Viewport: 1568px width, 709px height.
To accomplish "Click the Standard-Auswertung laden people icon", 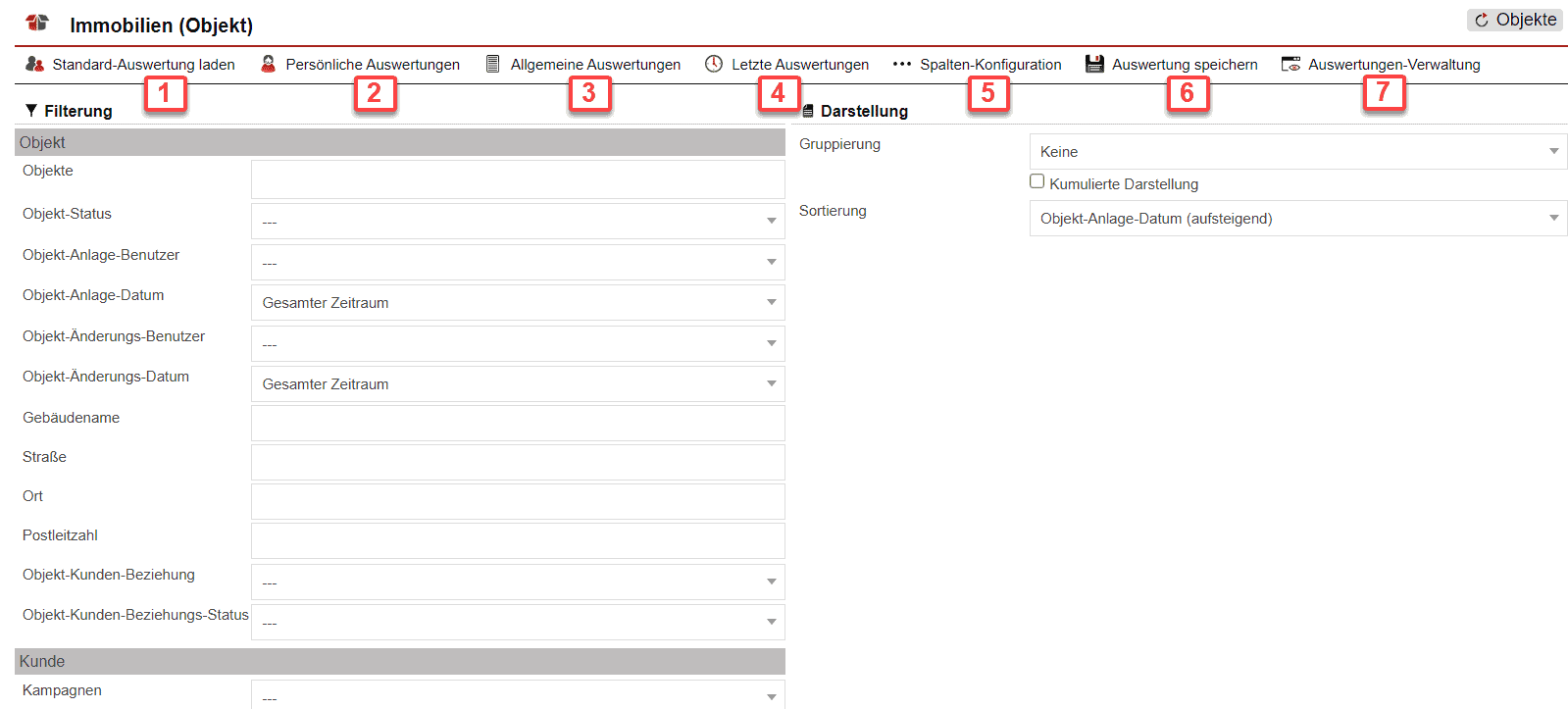I will click(34, 64).
